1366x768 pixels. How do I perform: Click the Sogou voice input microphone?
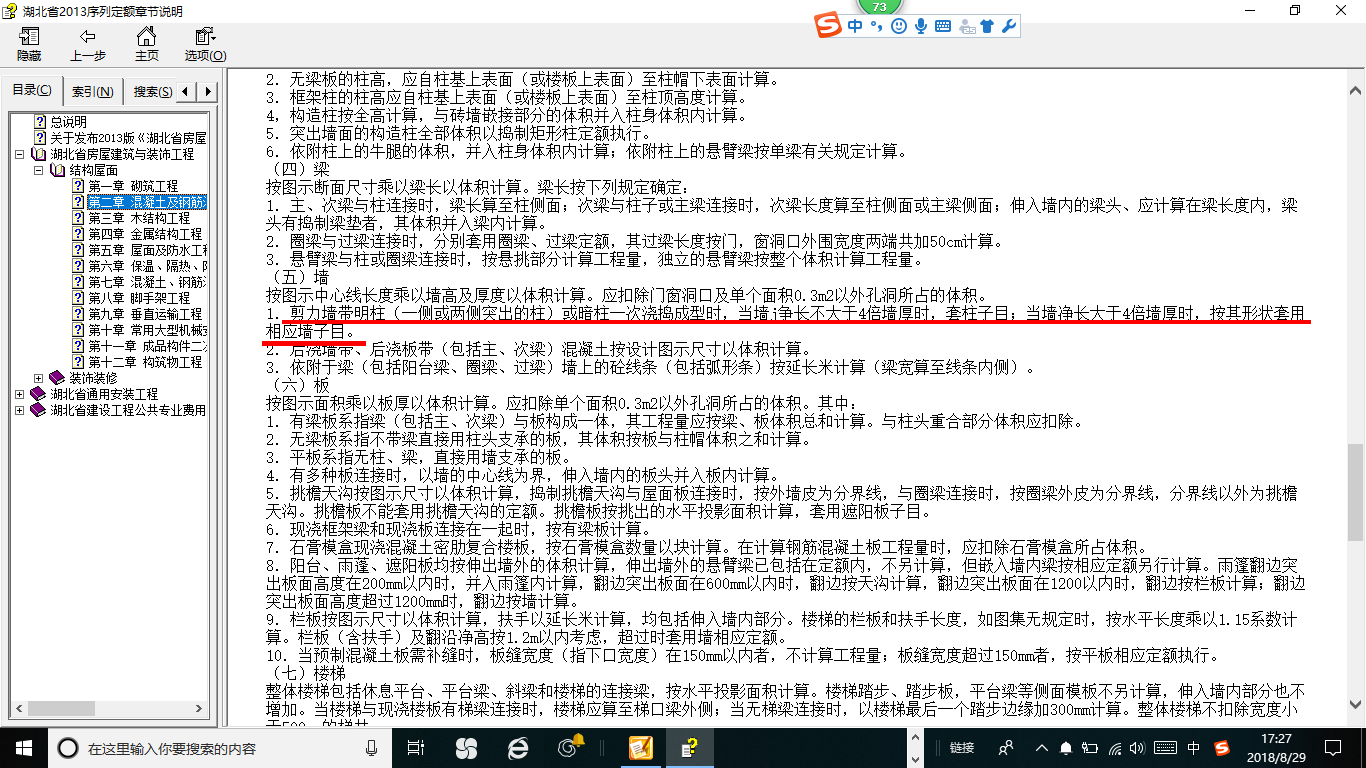tap(920, 26)
